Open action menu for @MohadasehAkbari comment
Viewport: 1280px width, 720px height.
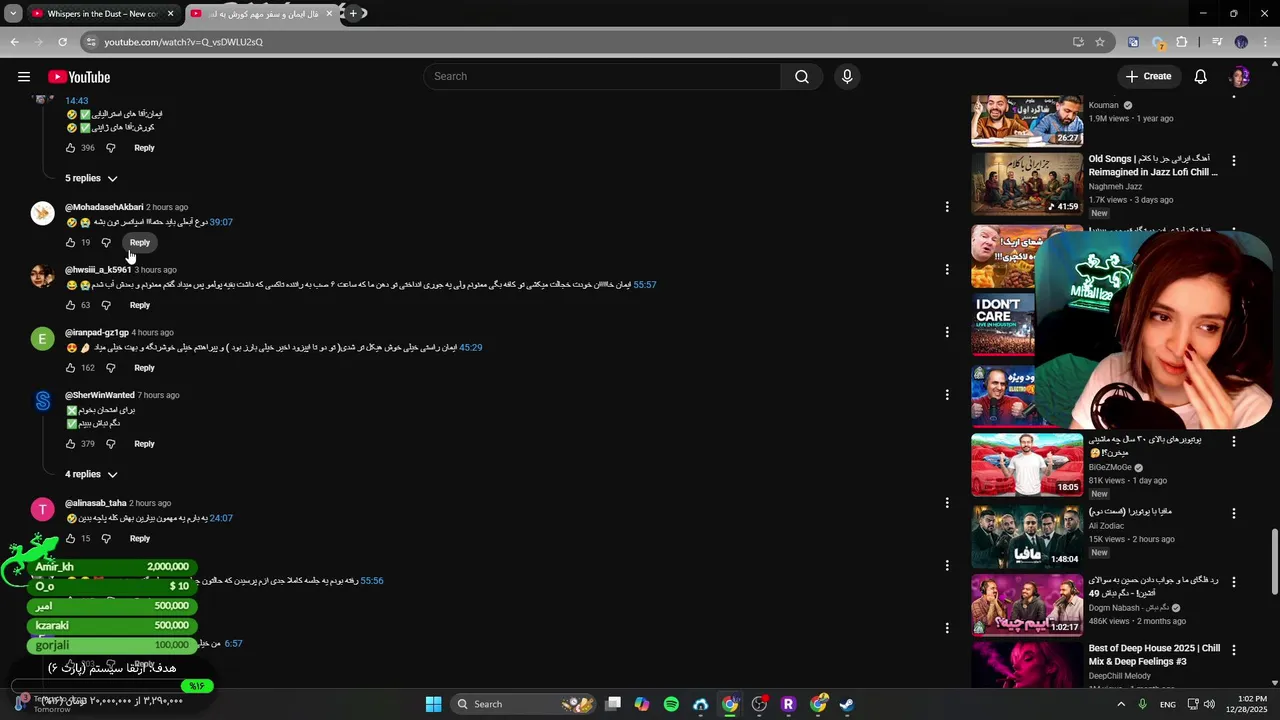947,207
